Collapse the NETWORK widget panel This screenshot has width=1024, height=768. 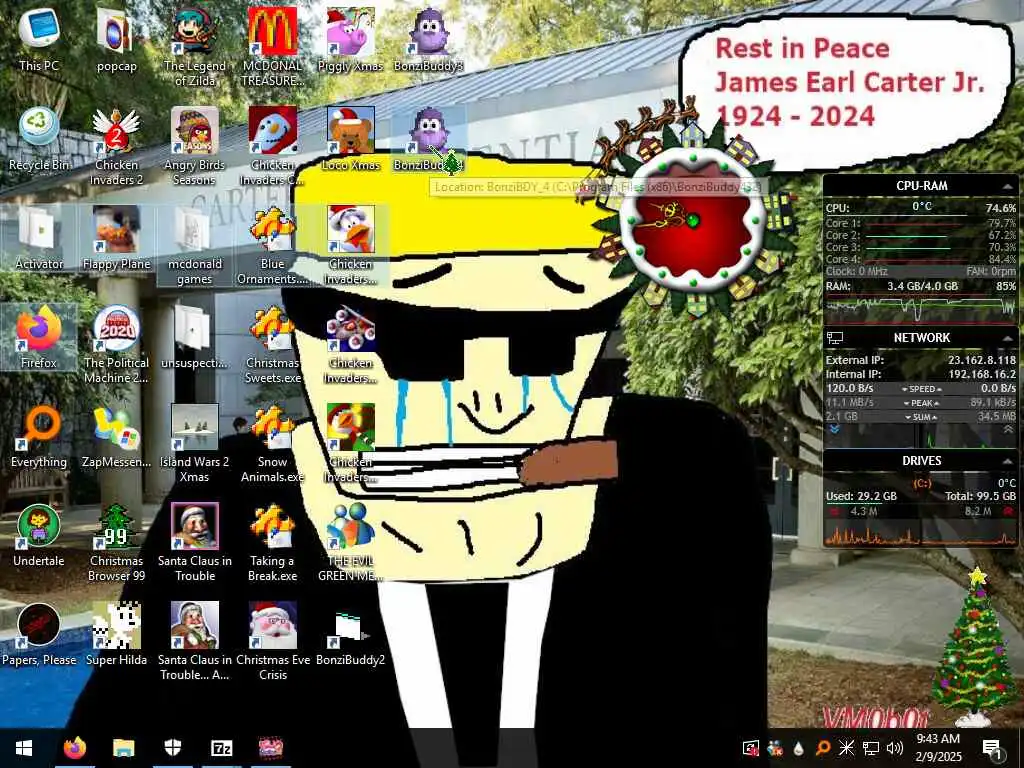click(x=1008, y=338)
